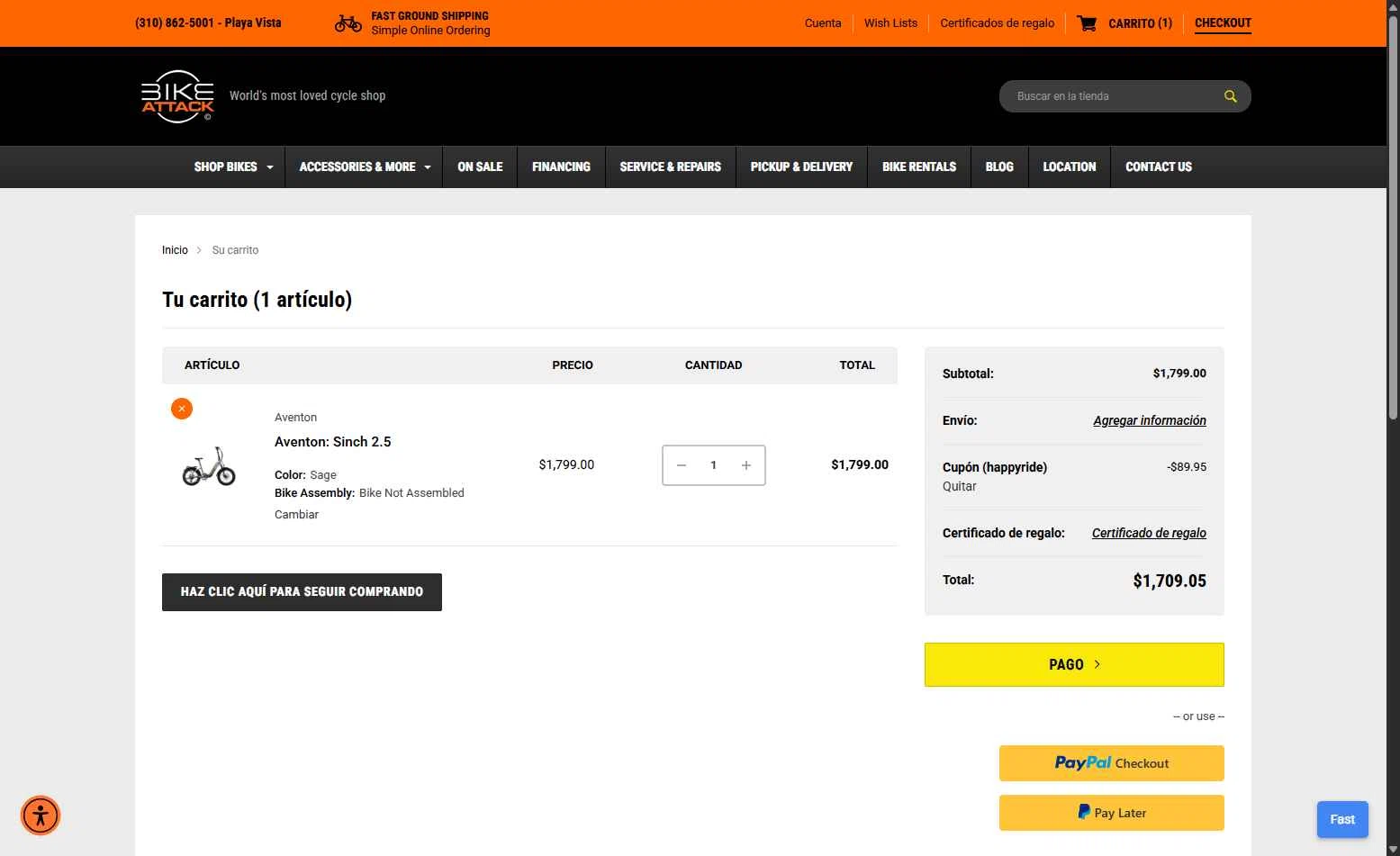Open the On Sale menu item
1400x856 pixels.
(x=480, y=167)
